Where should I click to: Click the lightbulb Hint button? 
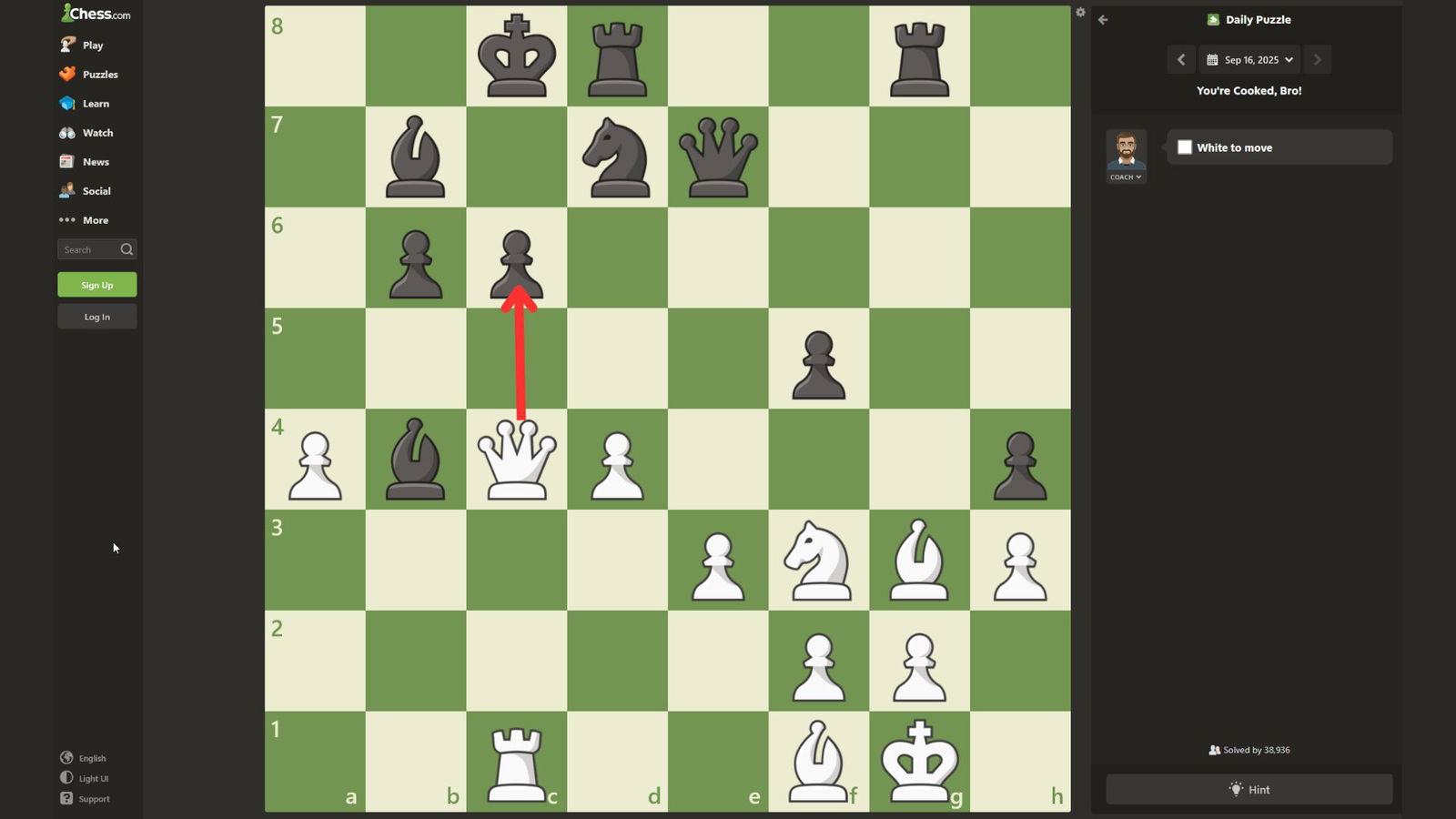[1249, 789]
